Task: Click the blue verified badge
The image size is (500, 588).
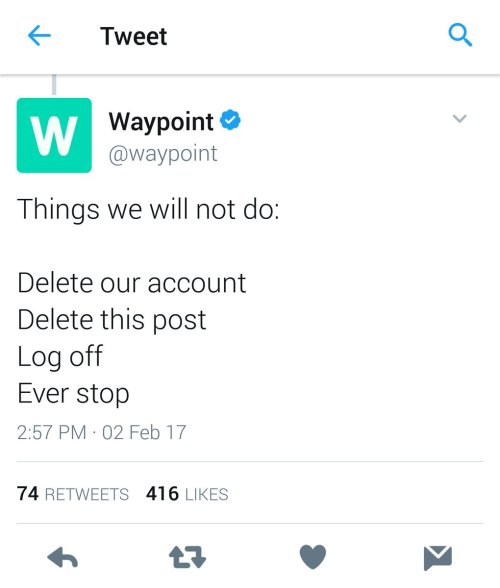Action: pyautogui.click(x=230, y=120)
